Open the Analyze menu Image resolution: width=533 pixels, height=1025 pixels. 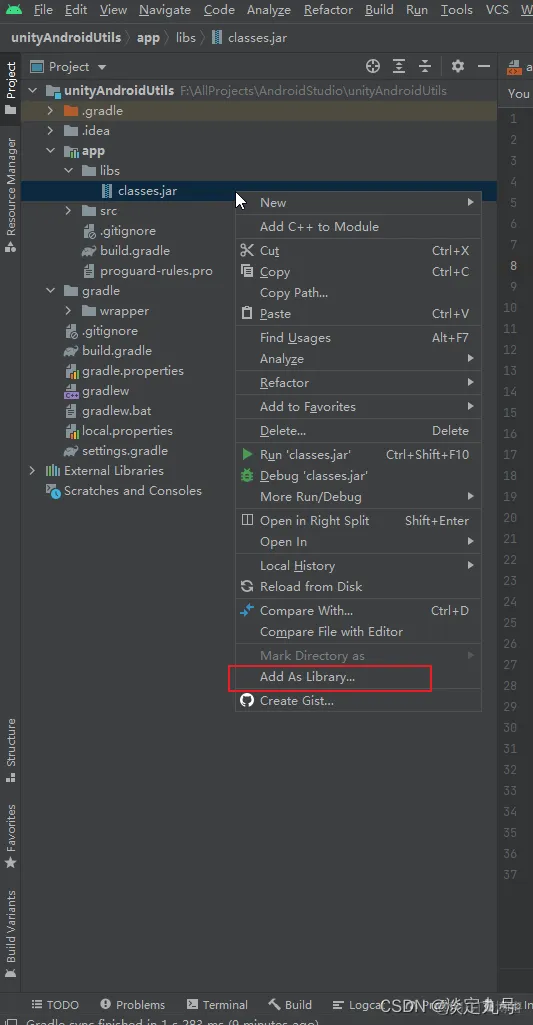coord(269,10)
